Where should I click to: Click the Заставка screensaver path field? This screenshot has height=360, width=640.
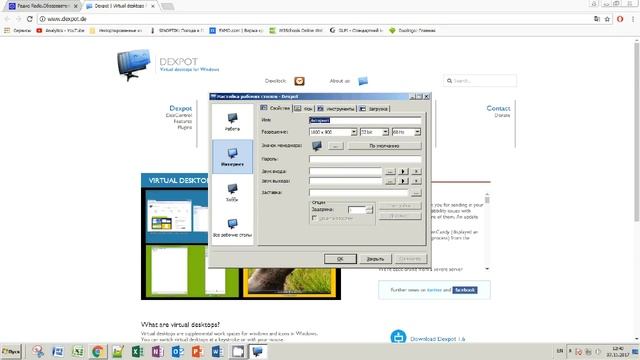(x=359, y=192)
